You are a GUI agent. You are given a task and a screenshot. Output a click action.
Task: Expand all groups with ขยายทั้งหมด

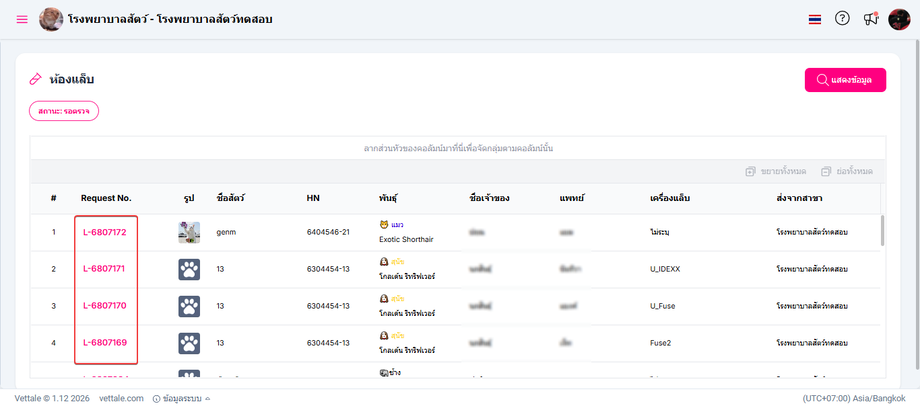776,171
